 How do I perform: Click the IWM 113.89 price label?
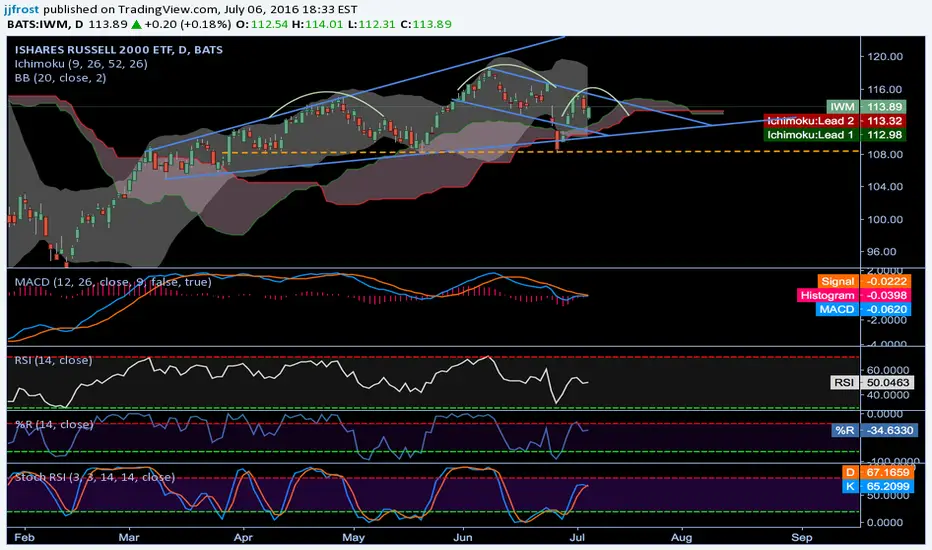coord(867,107)
